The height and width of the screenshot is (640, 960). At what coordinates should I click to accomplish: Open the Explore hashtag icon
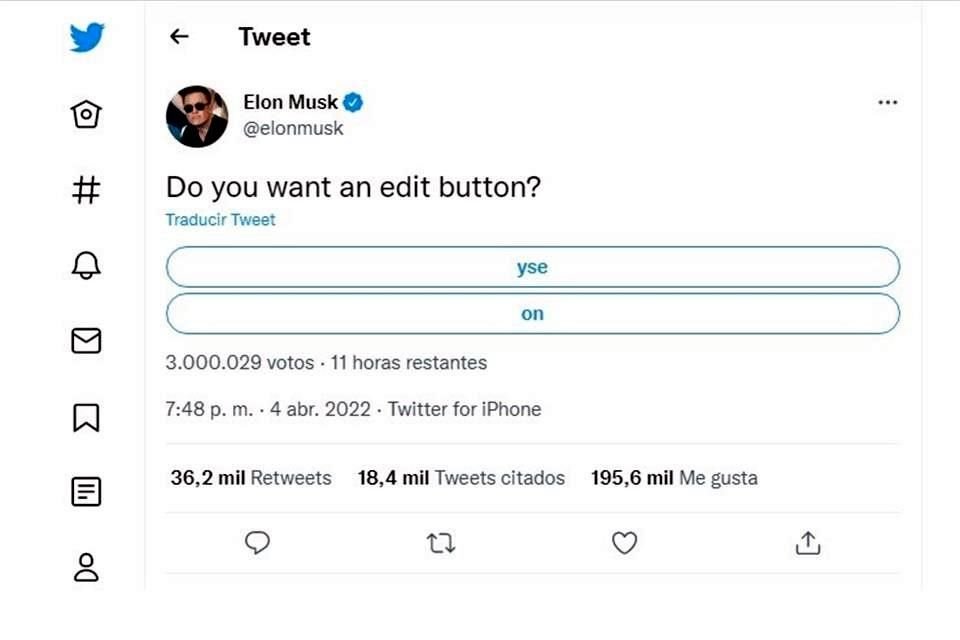click(x=87, y=190)
